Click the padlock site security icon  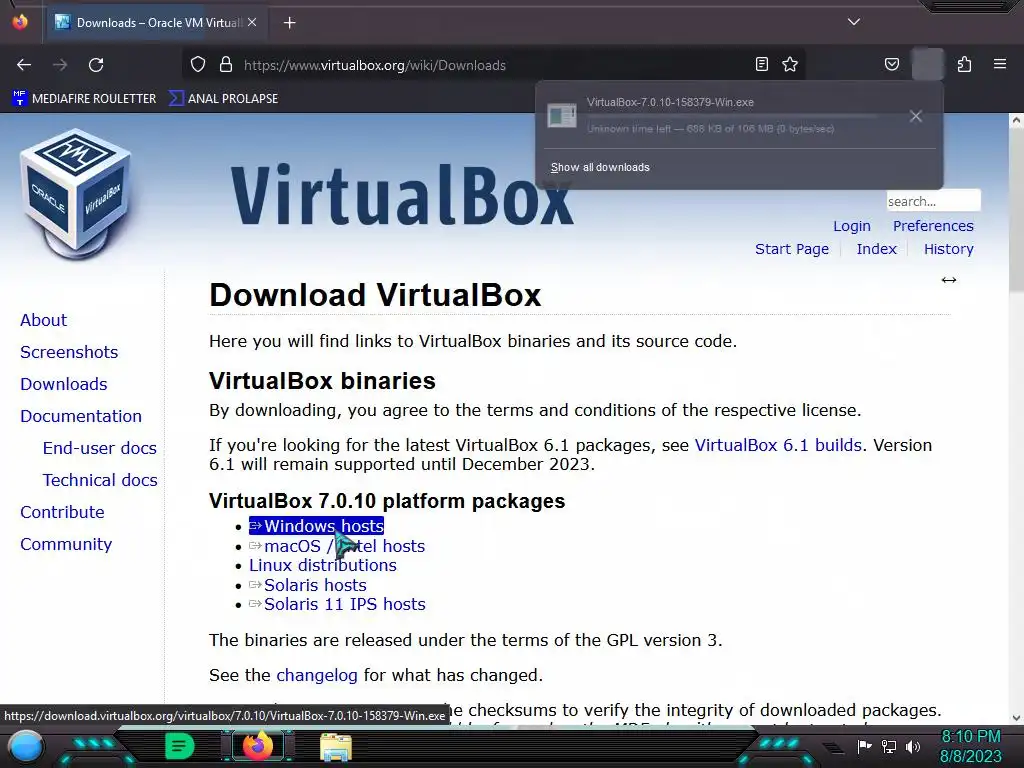click(x=226, y=65)
